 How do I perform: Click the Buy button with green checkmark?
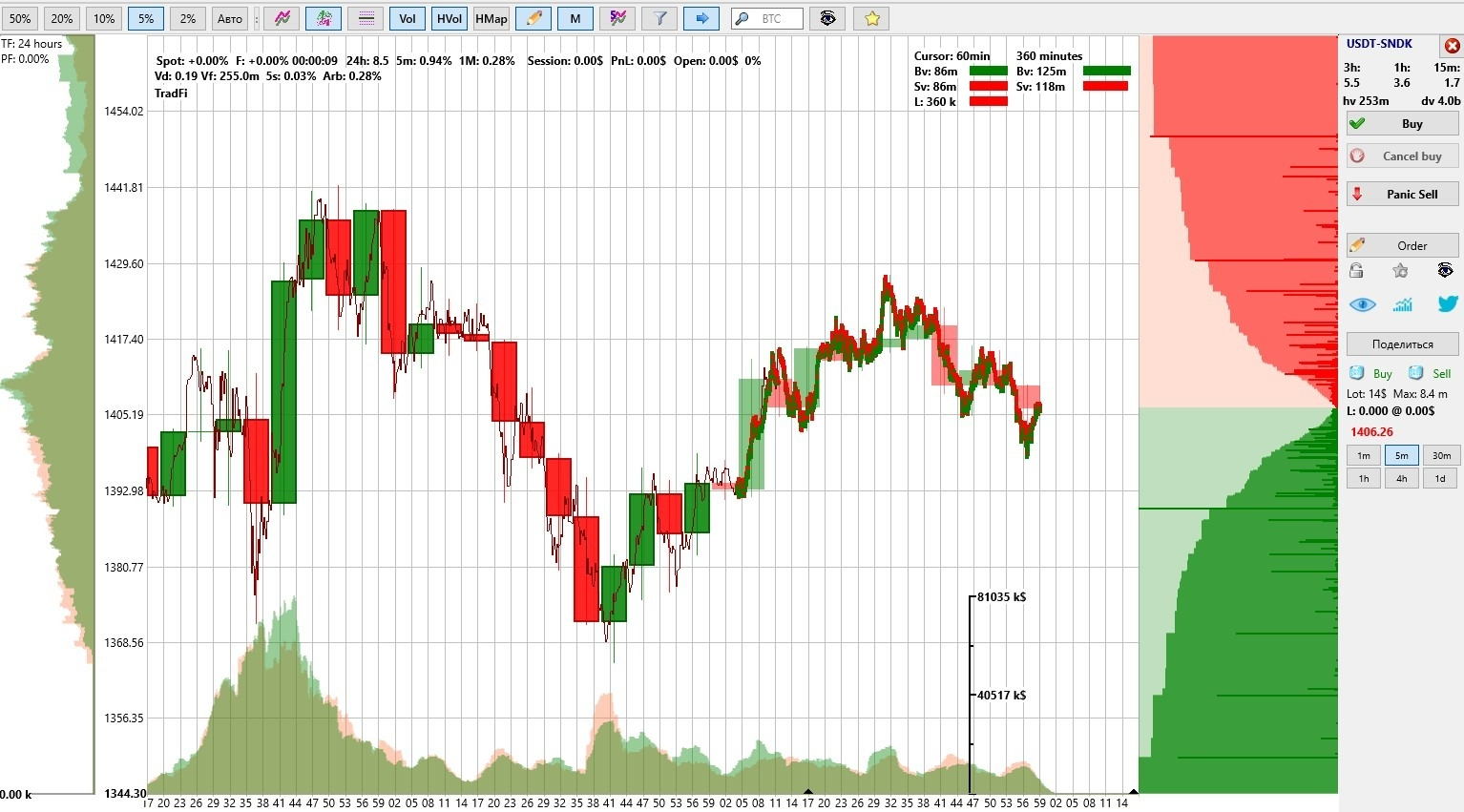[x=1402, y=124]
